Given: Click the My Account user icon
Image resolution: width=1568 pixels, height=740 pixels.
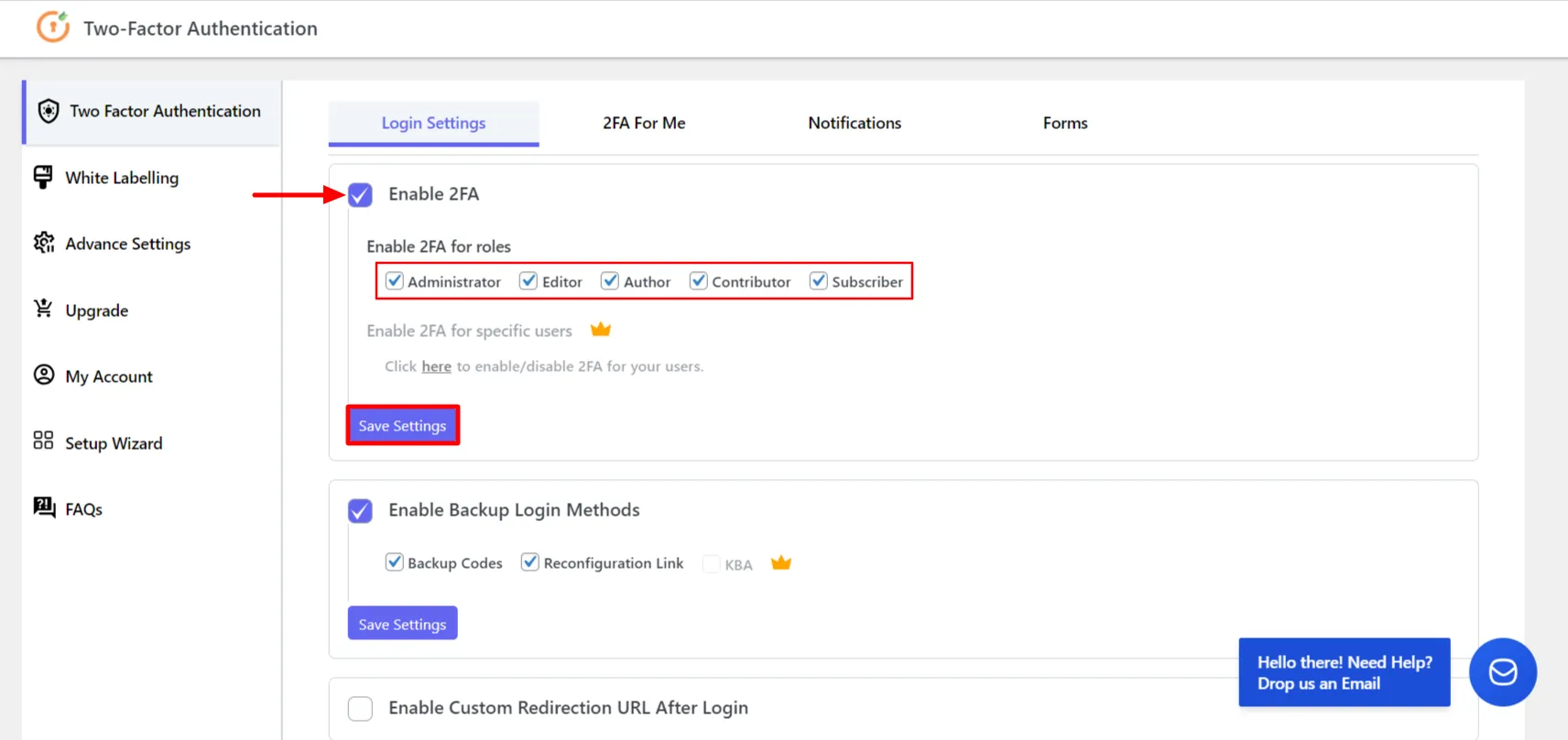Looking at the screenshot, I should (43, 375).
